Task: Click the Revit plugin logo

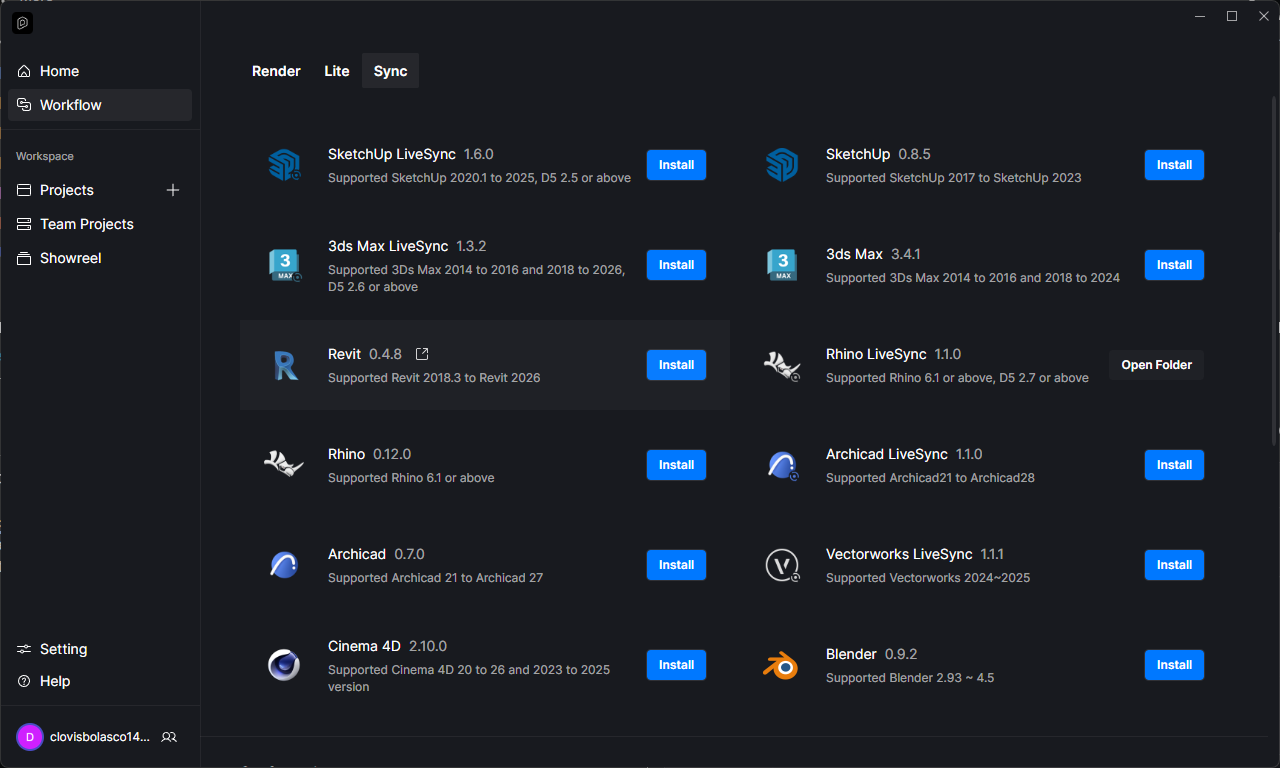Action: point(285,365)
